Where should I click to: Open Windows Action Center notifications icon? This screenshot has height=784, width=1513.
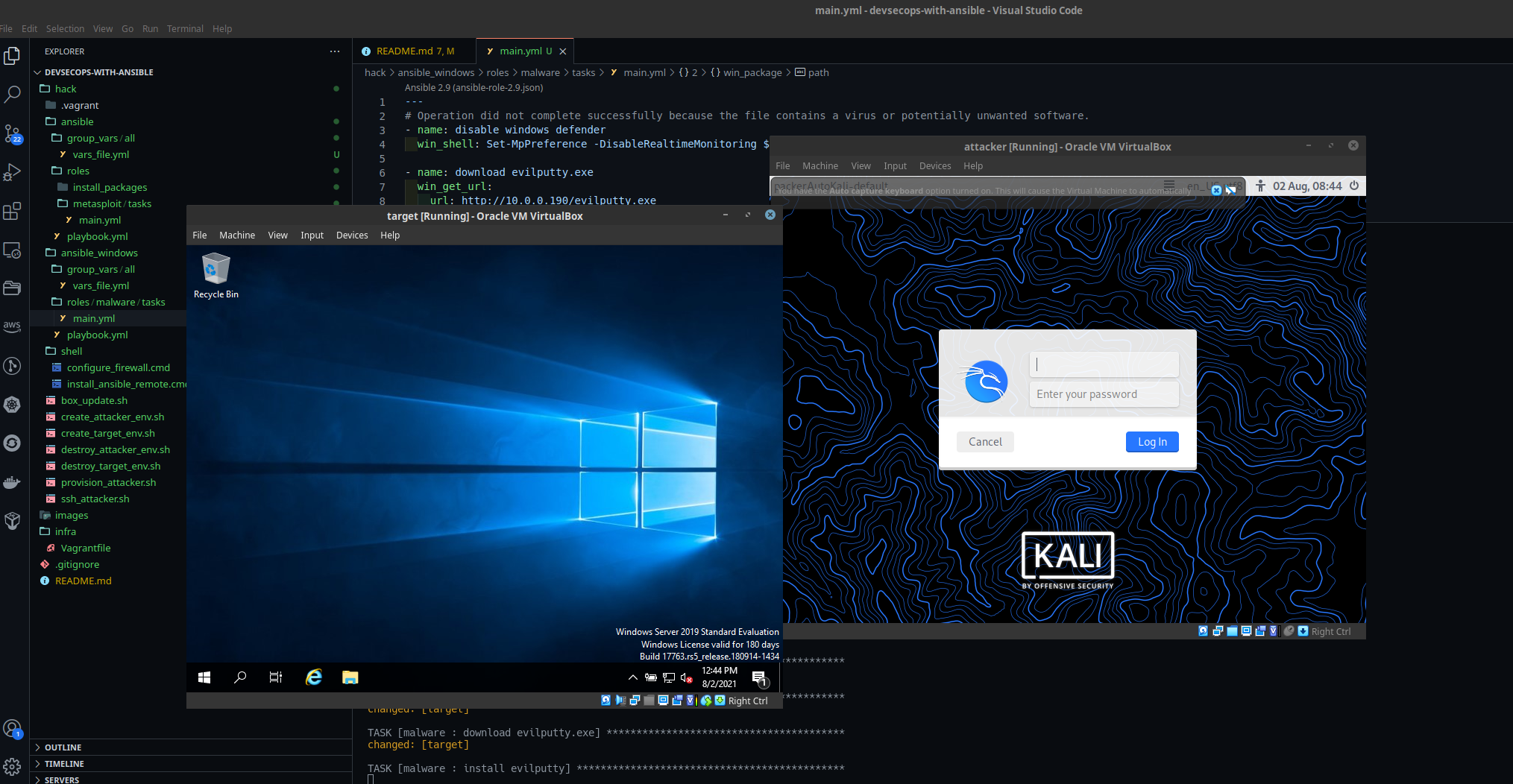tap(760, 678)
